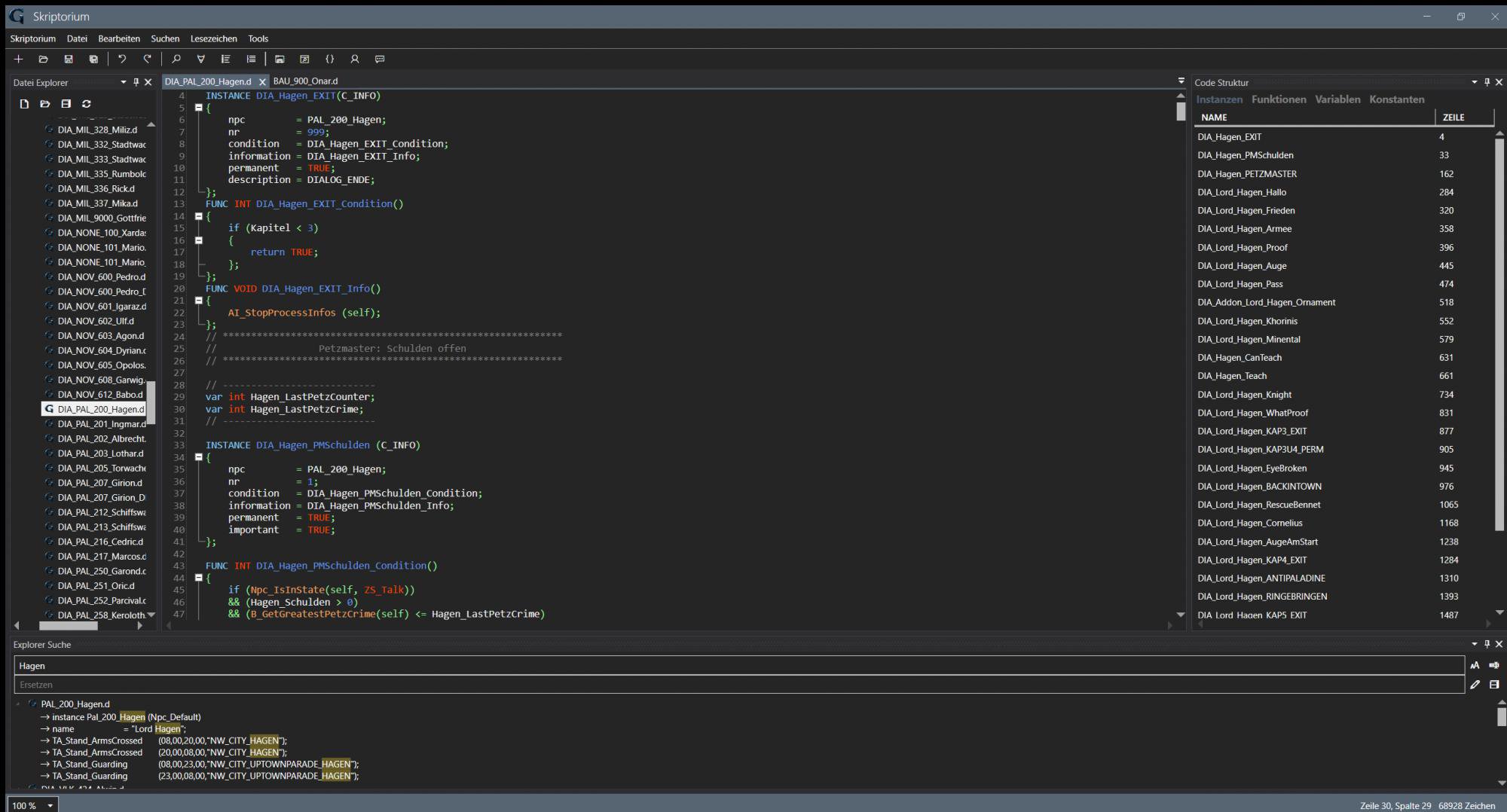The width and height of the screenshot is (1507, 812).
Task: Click the Datei Explorer horizontal scrollbar thumb
Action: pyautogui.click(x=68, y=626)
